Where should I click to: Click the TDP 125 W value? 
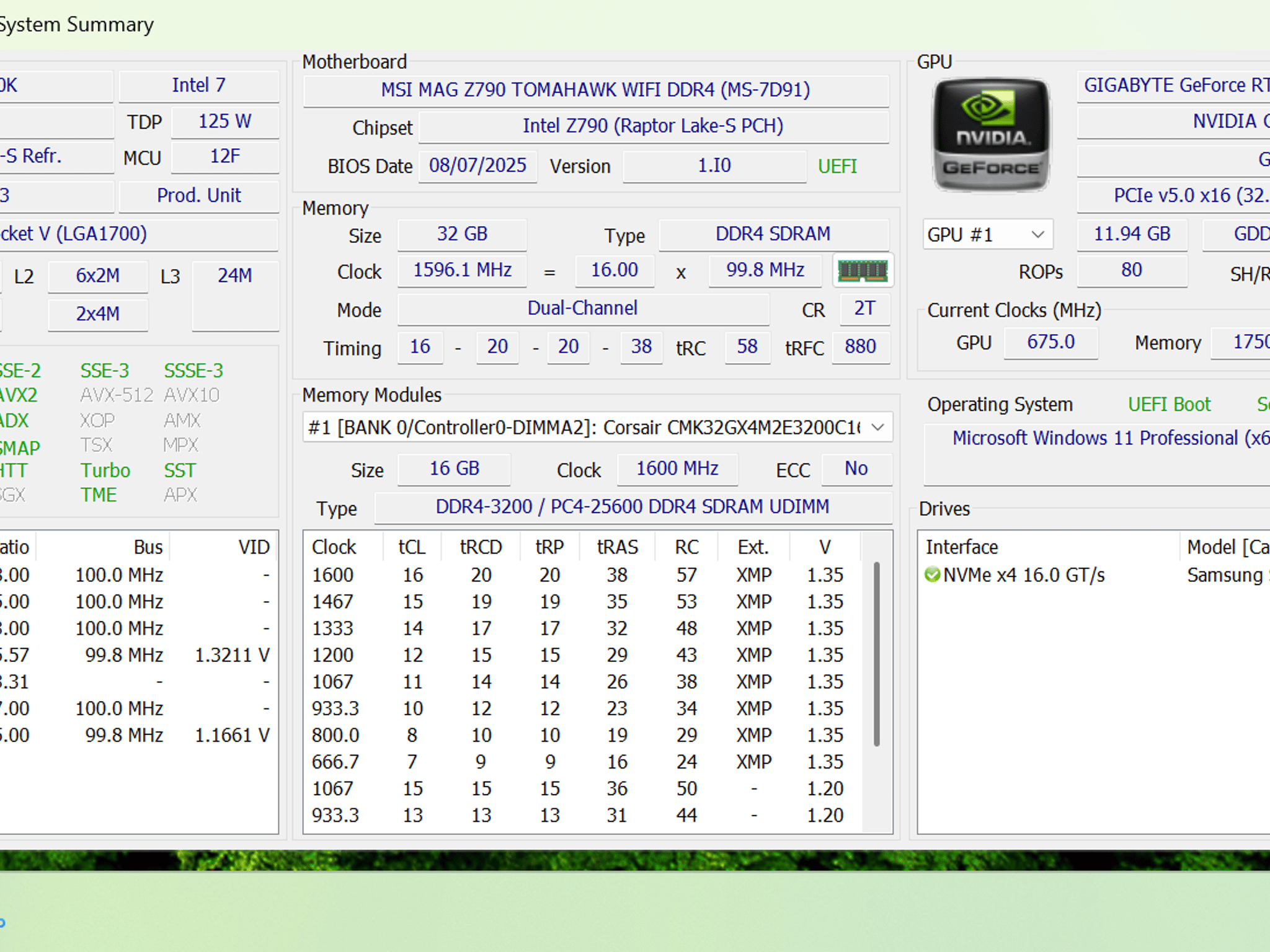(224, 121)
